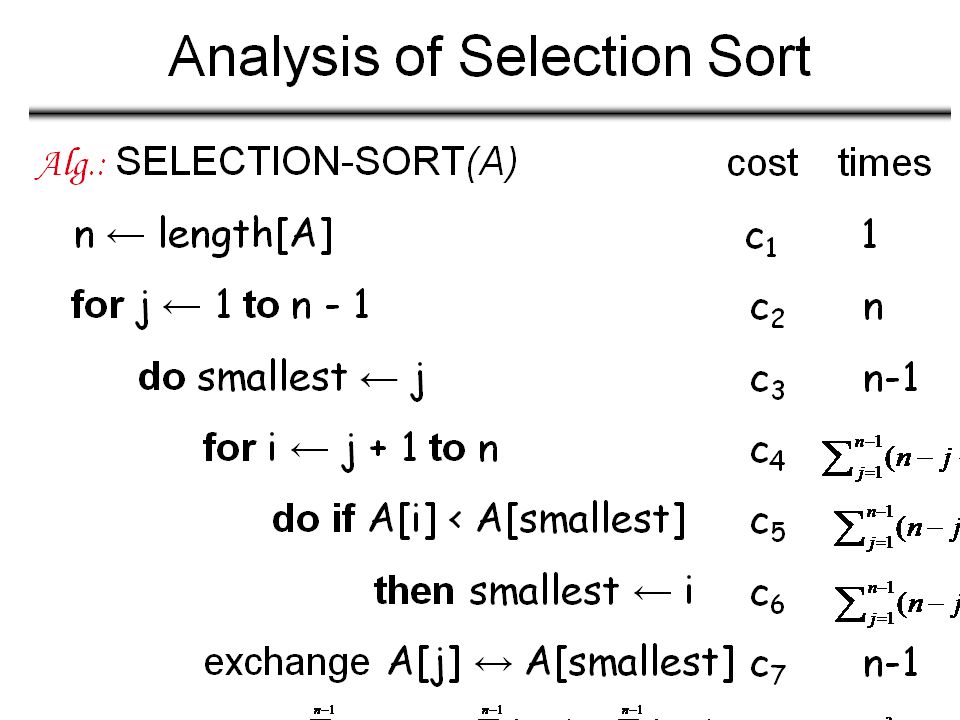The height and width of the screenshot is (720, 960).
Task: Click the red 'Alg.:' label
Action: pos(71,165)
